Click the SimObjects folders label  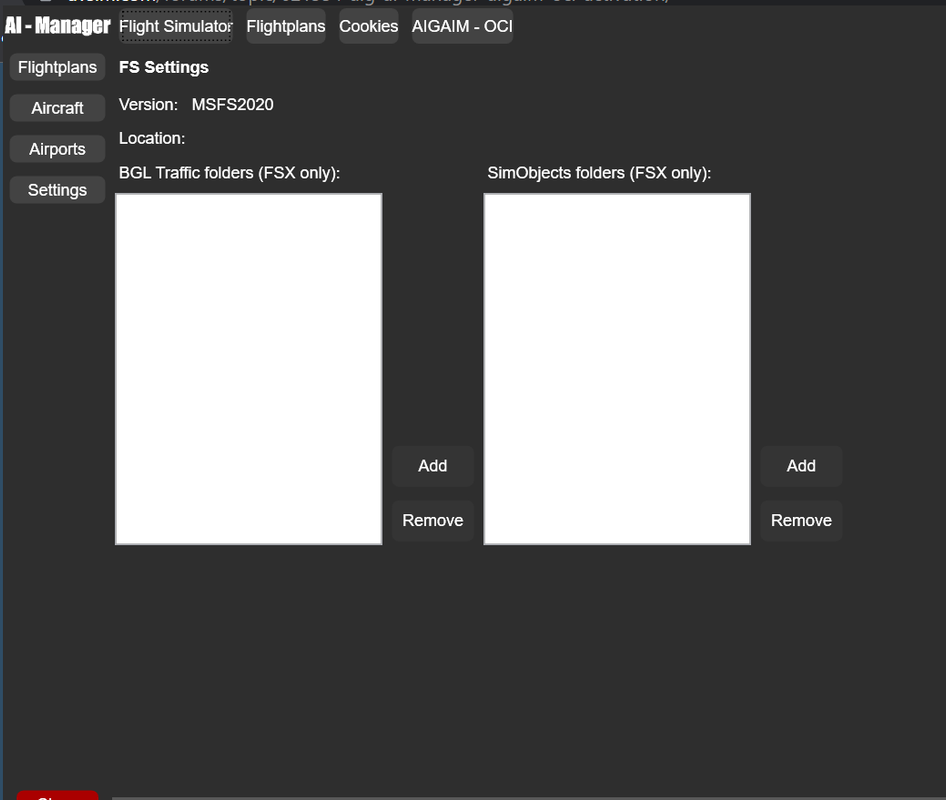click(599, 173)
